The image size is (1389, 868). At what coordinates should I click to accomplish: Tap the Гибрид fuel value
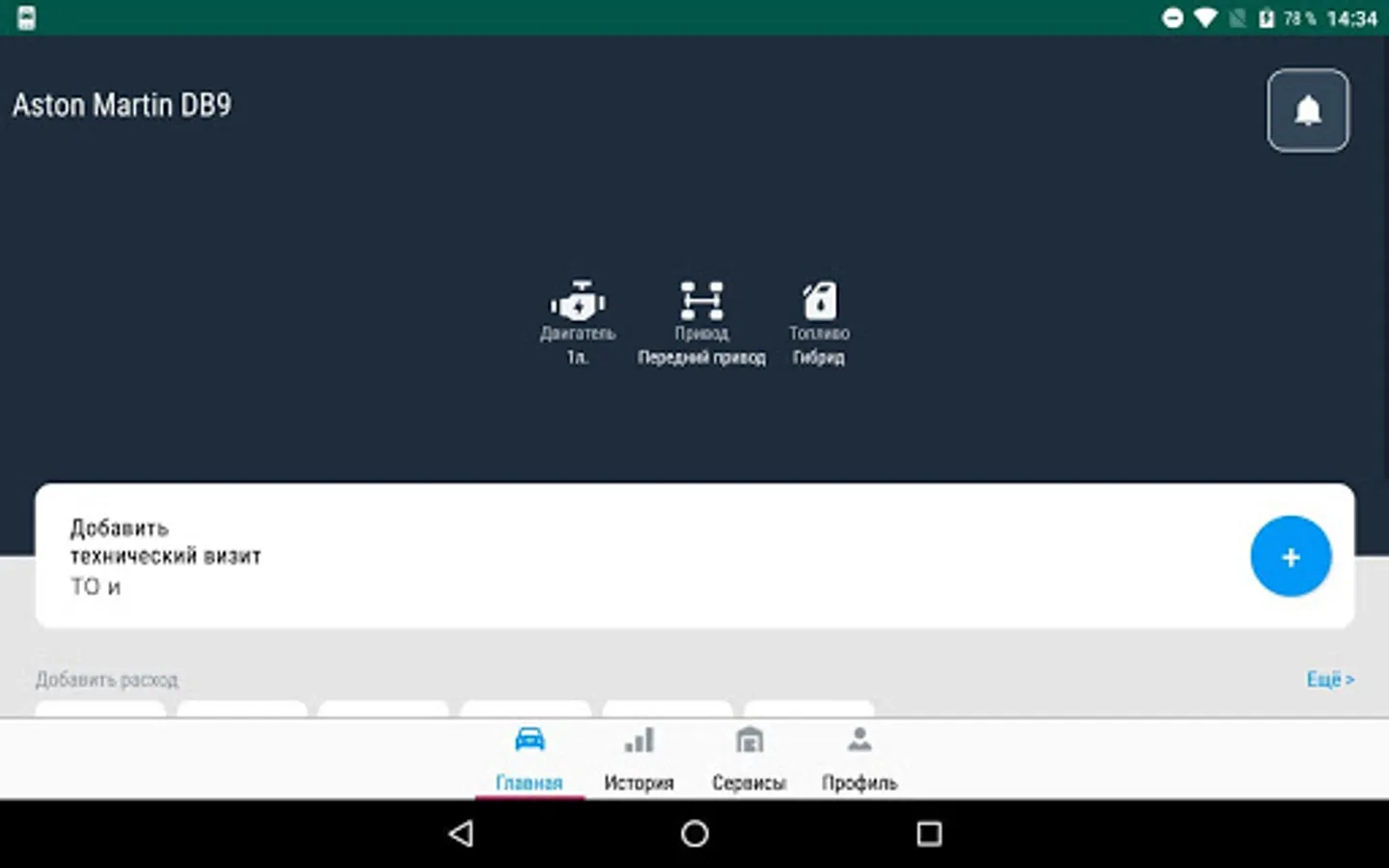(x=819, y=358)
